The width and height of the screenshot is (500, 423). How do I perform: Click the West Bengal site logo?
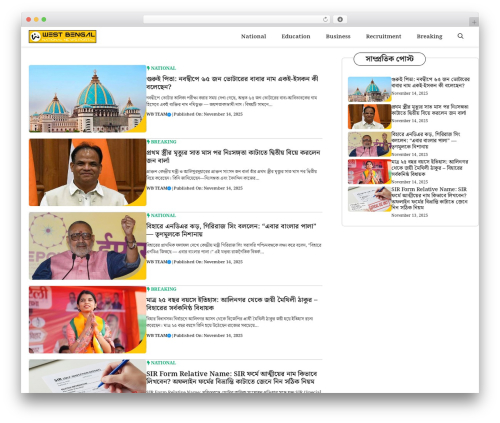pos(63,36)
